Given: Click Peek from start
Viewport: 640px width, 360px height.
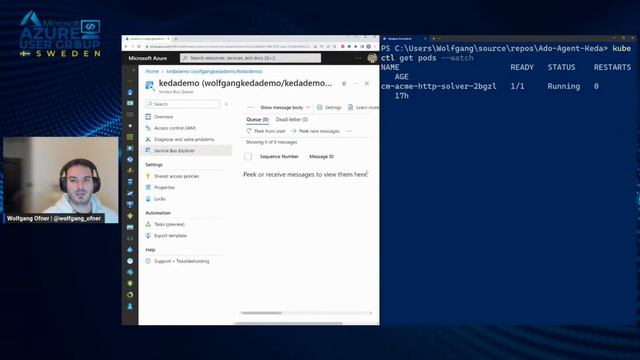Looking at the screenshot, I should [x=266, y=131].
